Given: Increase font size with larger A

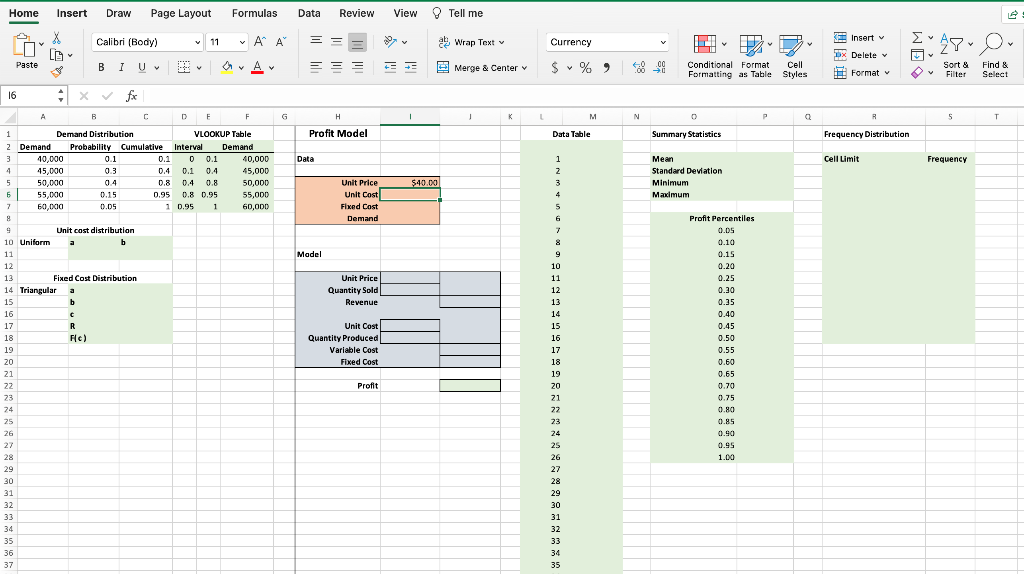Looking at the screenshot, I should point(259,42).
